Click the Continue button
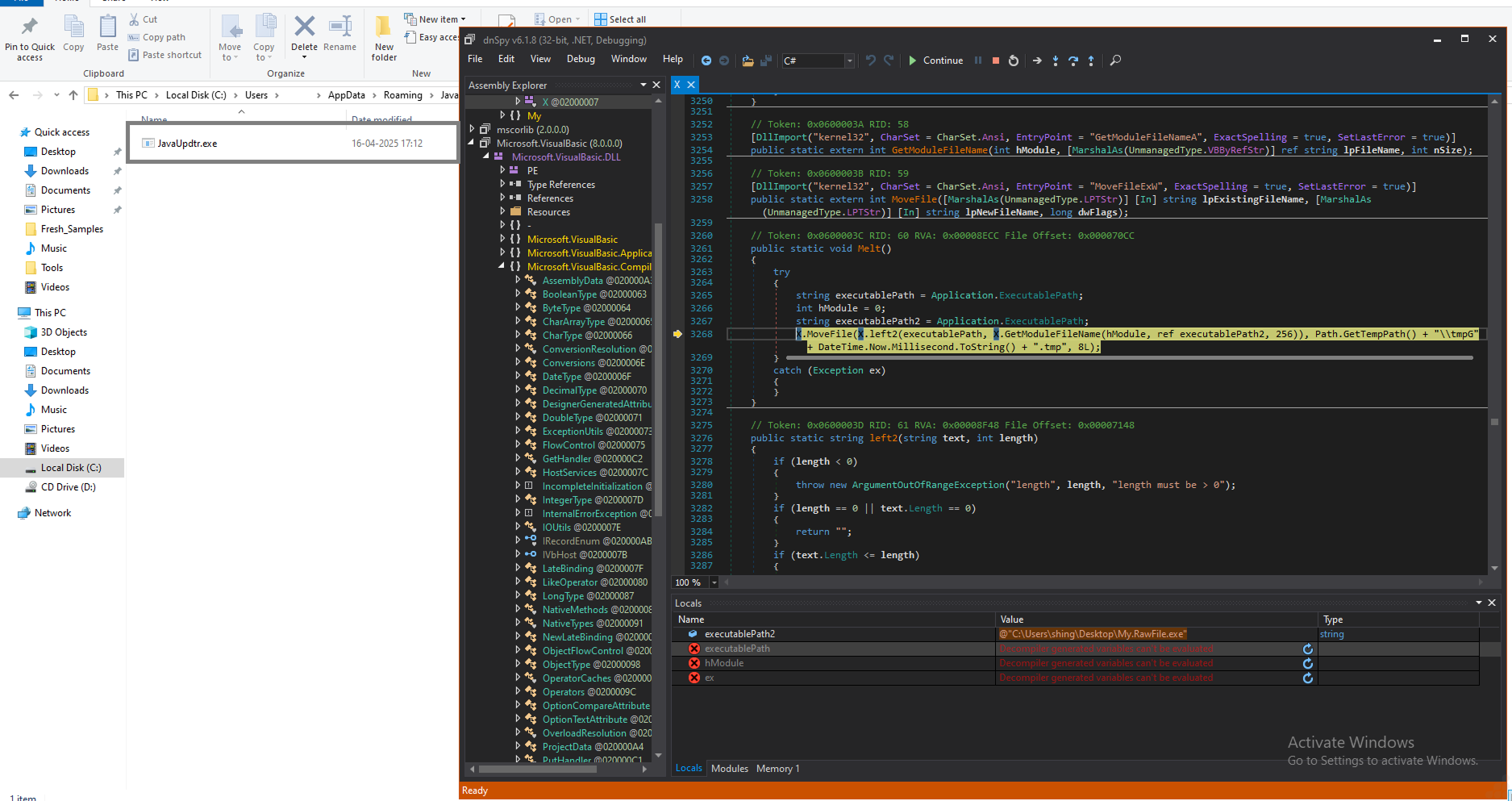 [x=935, y=60]
